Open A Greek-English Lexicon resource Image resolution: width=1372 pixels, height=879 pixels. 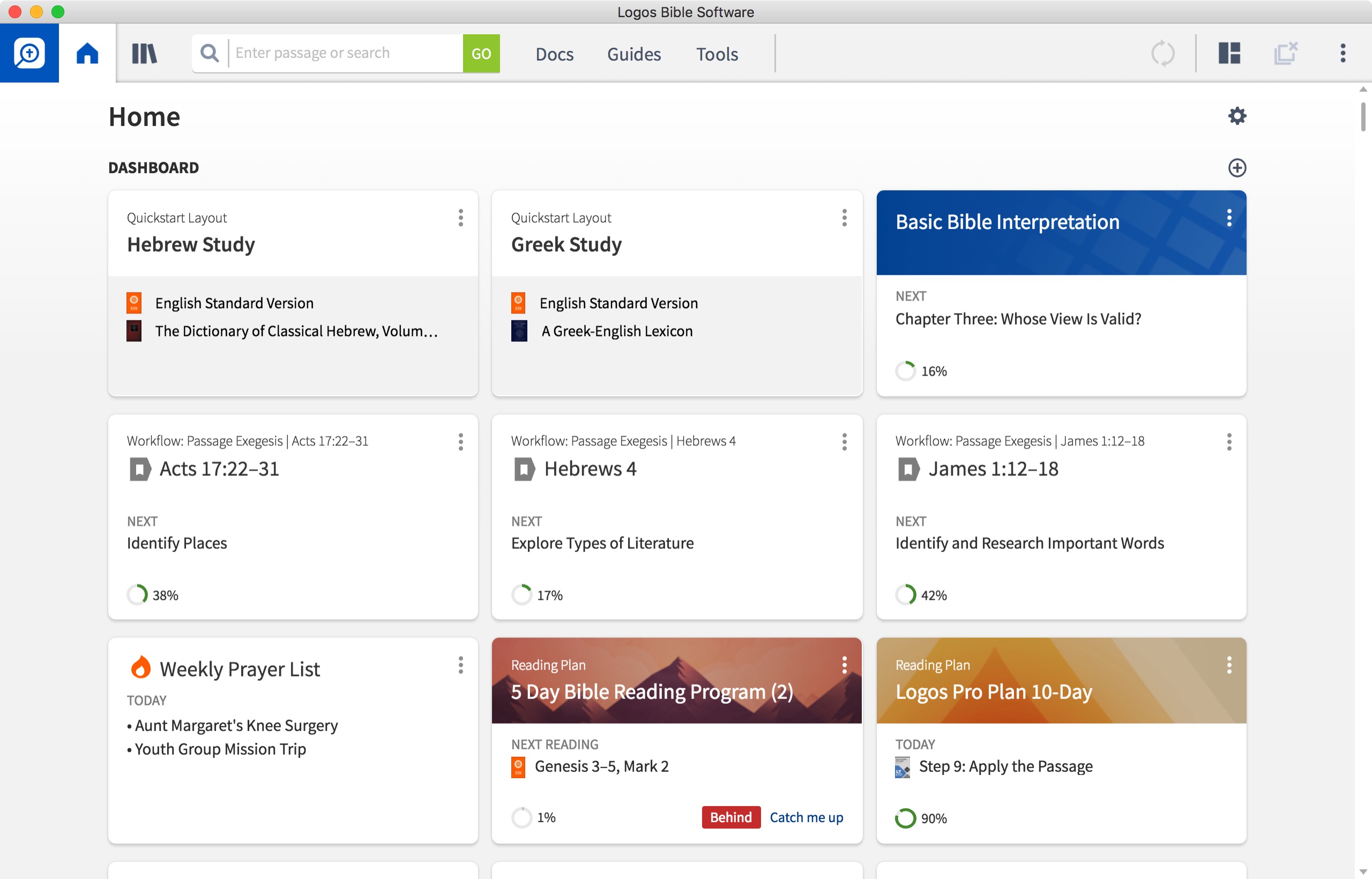(617, 331)
